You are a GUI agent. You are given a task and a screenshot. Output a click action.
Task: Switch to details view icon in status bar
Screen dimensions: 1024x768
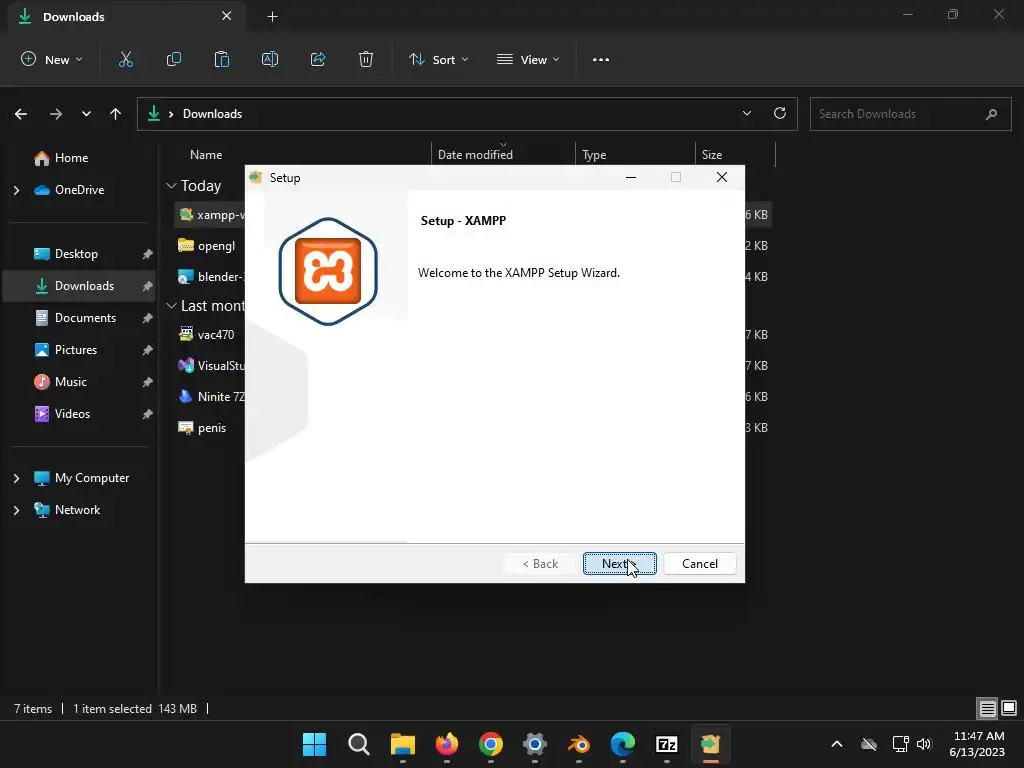tap(987, 708)
